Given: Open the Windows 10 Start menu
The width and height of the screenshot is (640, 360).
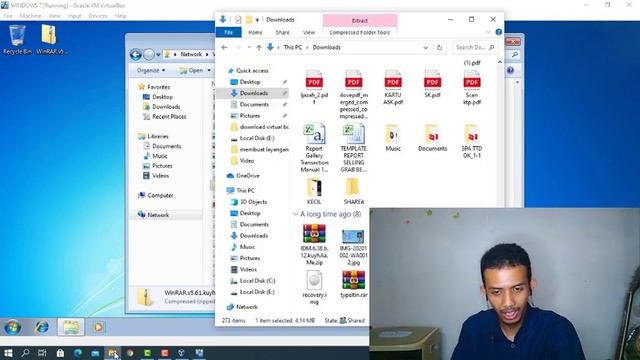Looking at the screenshot, I should click(x=8, y=353).
